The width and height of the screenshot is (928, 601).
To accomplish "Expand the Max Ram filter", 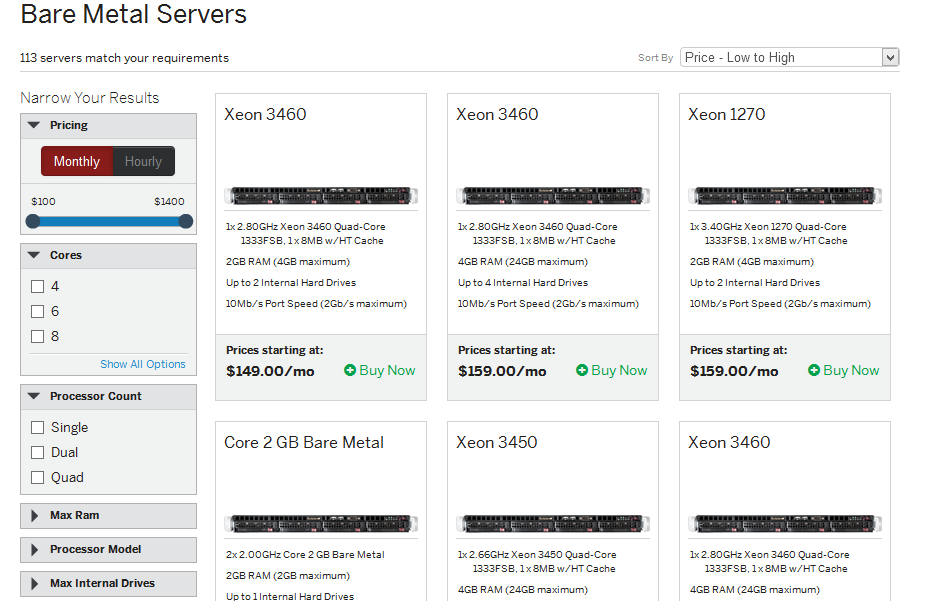I will click(108, 516).
